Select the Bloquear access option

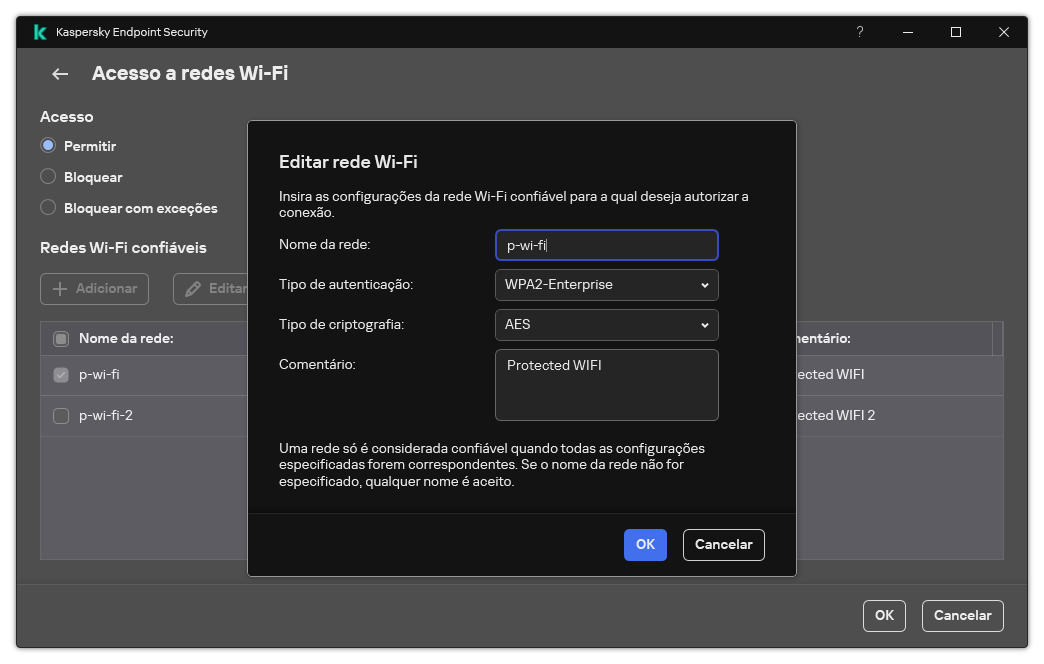pyautogui.click(x=47, y=176)
